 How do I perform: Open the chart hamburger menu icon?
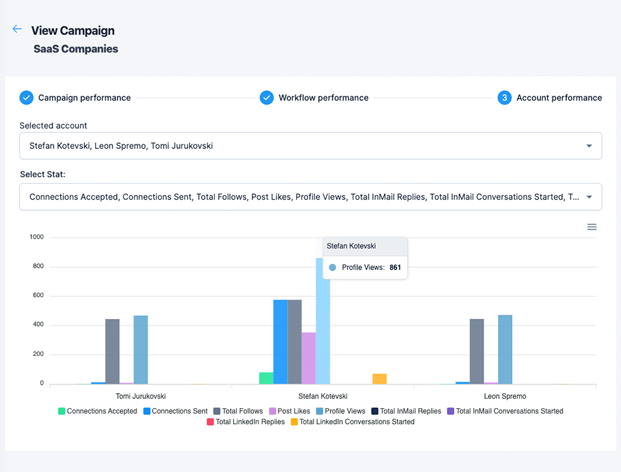point(592,227)
